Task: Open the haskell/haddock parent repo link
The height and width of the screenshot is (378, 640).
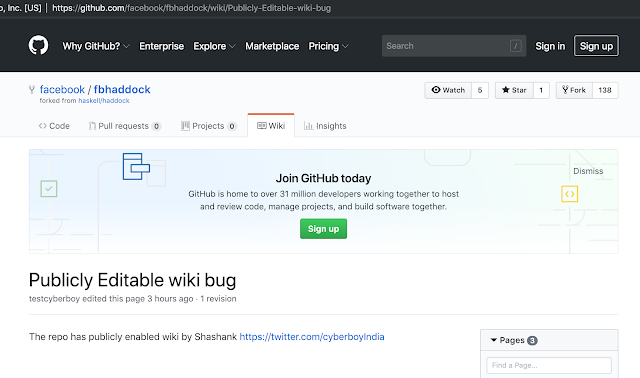Action: [104, 100]
